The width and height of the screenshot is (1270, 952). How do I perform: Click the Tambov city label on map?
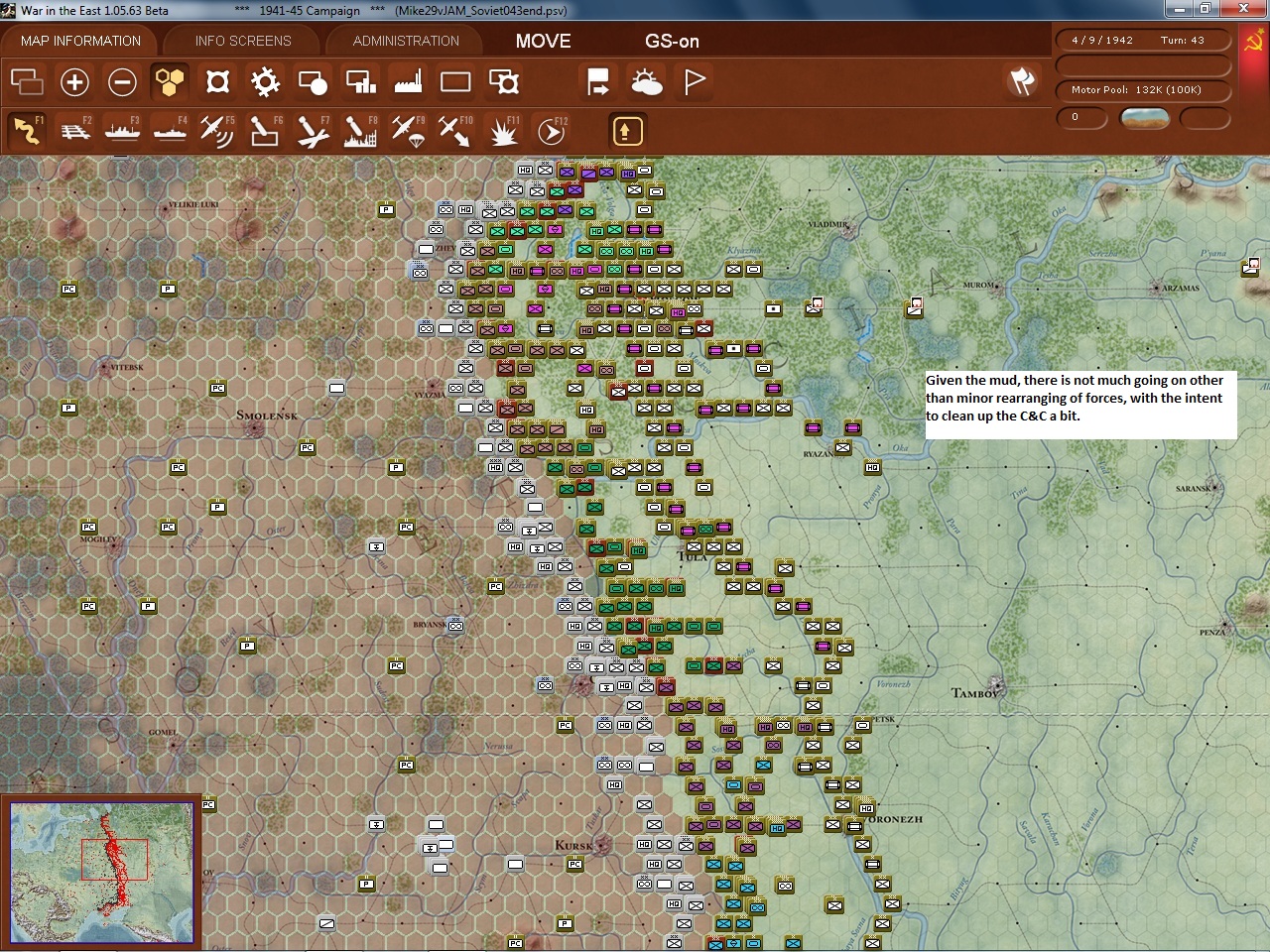[975, 693]
